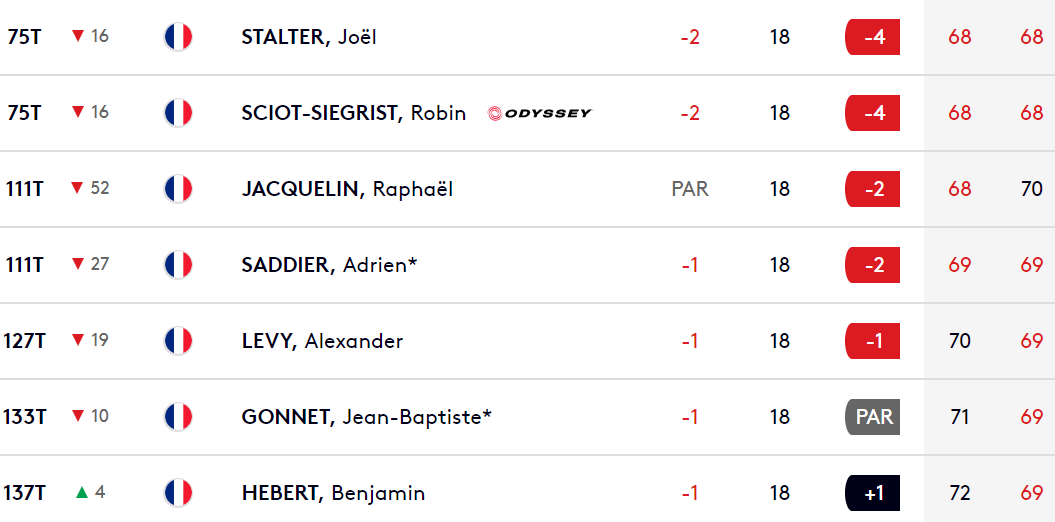Click French flag beside JACQUELIN, Raphaël
Viewport: 1055px width, 522px height.
pyautogui.click(x=178, y=188)
